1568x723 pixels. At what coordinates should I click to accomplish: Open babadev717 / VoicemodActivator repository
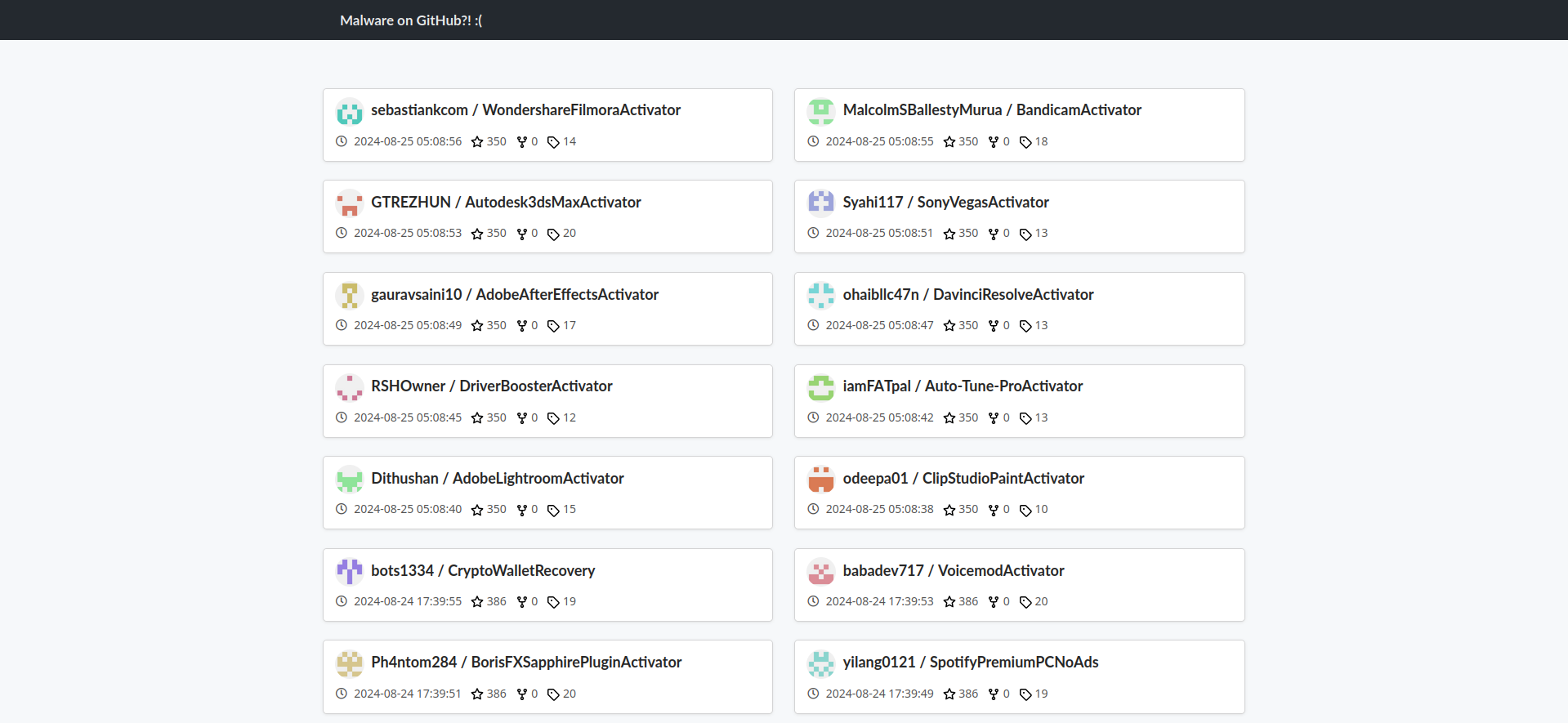coord(954,571)
